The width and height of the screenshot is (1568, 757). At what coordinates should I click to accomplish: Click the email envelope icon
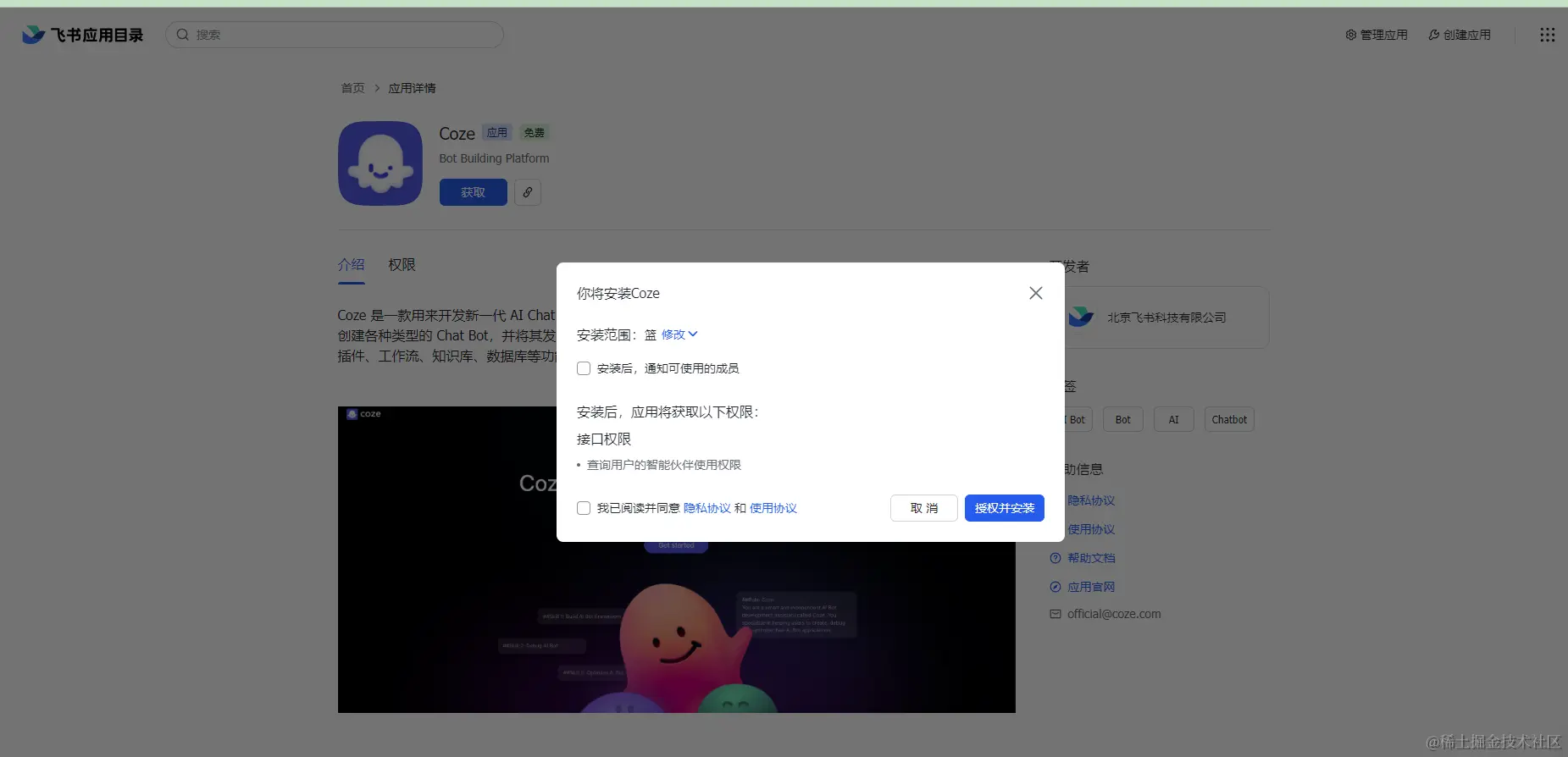[1055, 614]
